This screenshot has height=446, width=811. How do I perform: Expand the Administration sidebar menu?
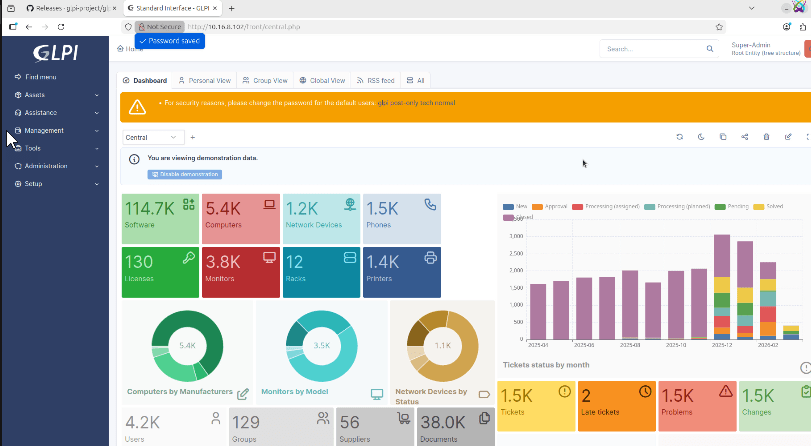55,166
